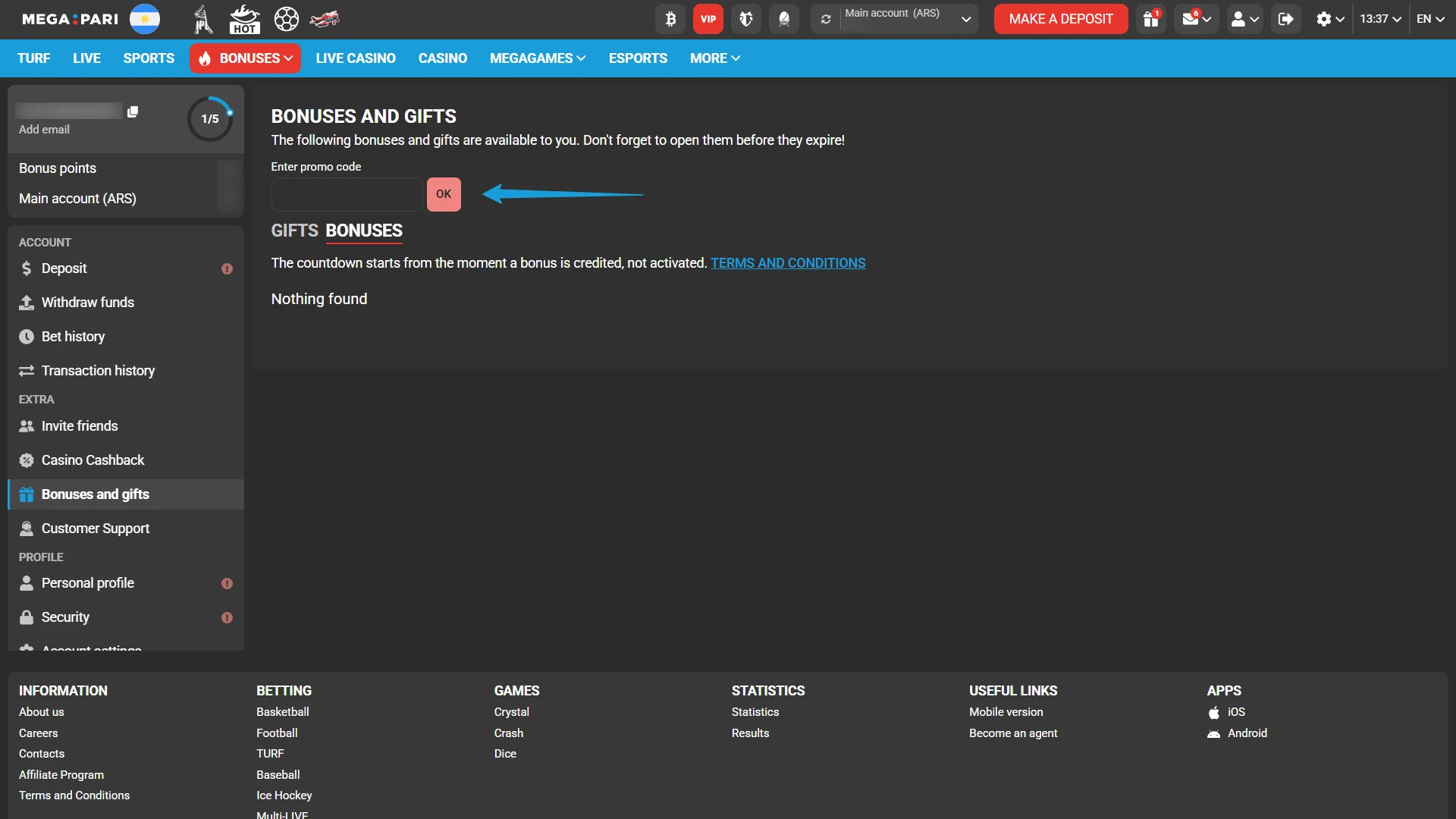Open Results under Statistics footer
This screenshot has width=1456, height=819.
750,733
